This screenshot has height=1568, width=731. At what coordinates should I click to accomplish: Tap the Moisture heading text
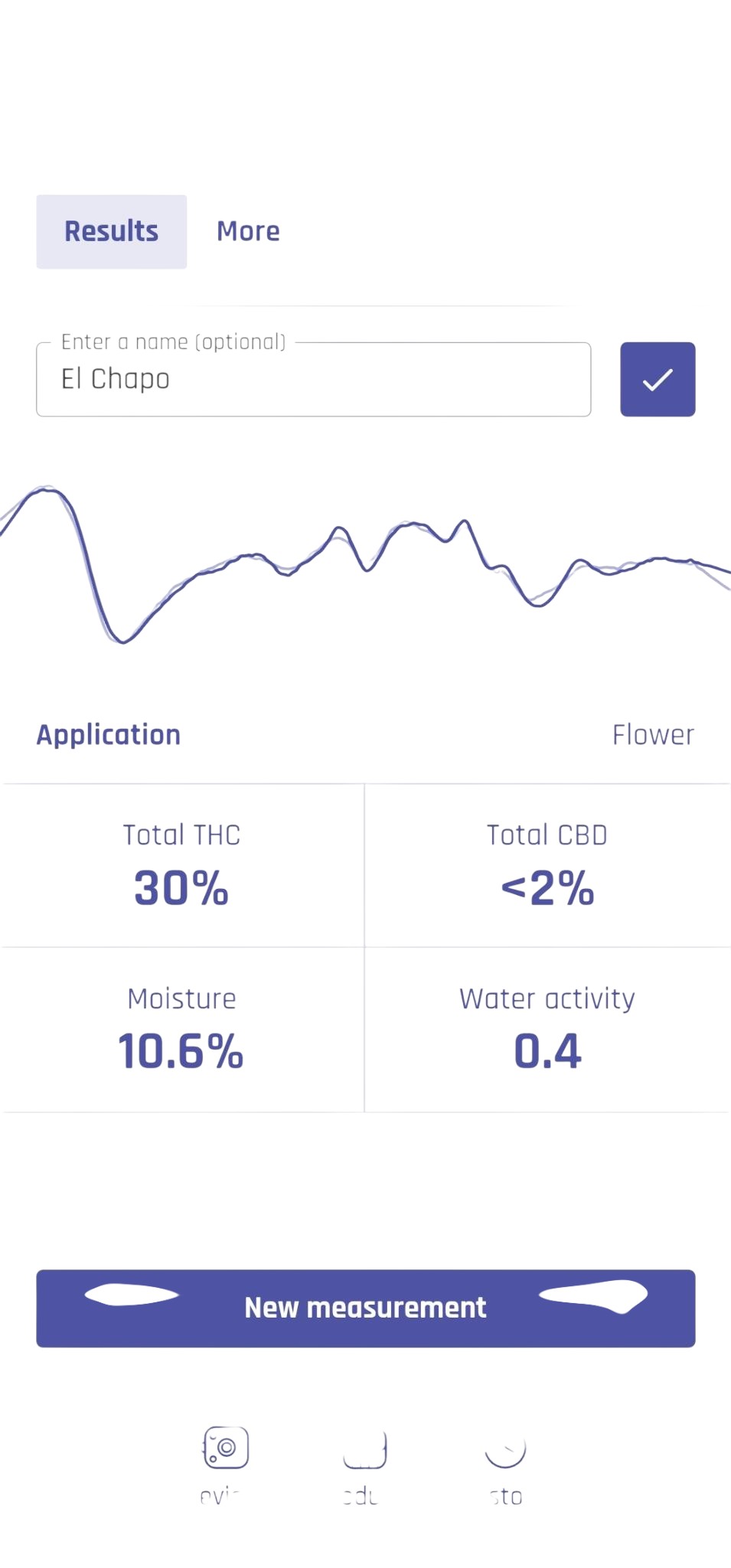point(181,998)
